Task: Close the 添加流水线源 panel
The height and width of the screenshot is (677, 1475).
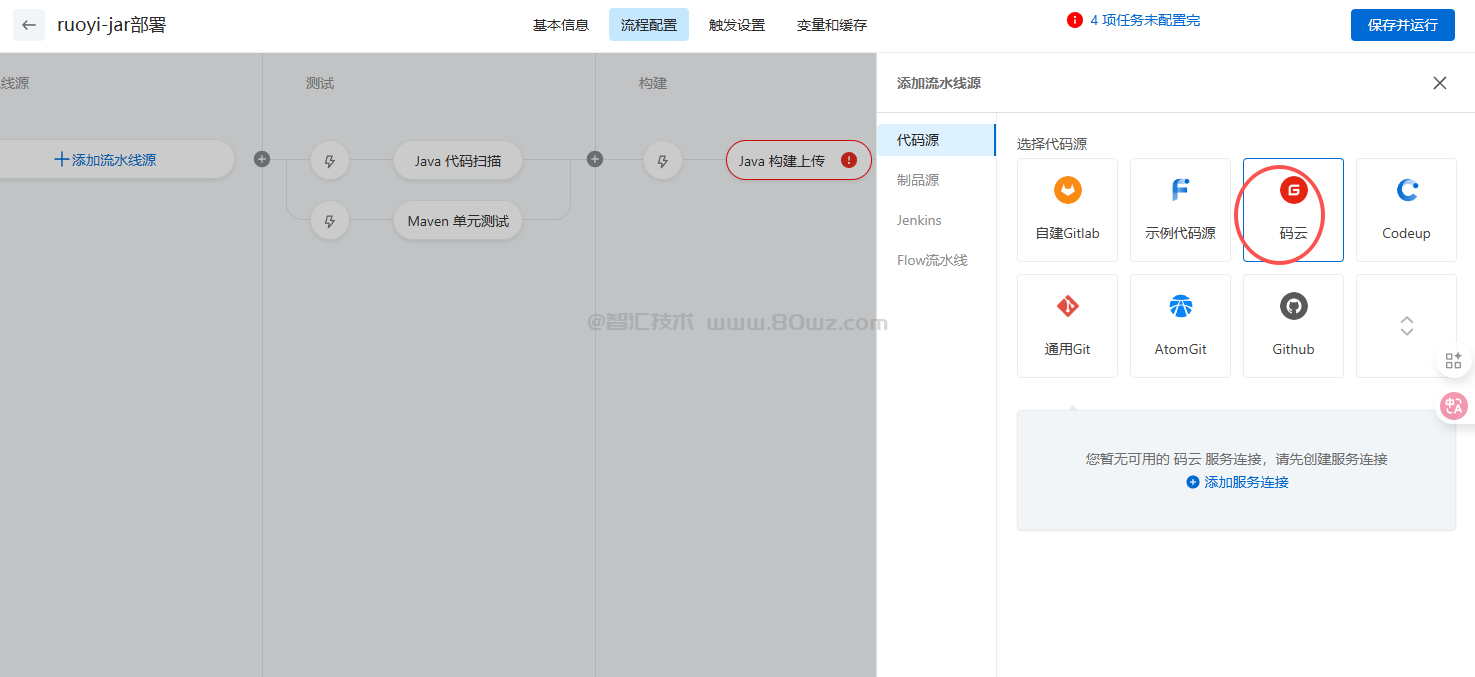Action: click(x=1439, y=83)
